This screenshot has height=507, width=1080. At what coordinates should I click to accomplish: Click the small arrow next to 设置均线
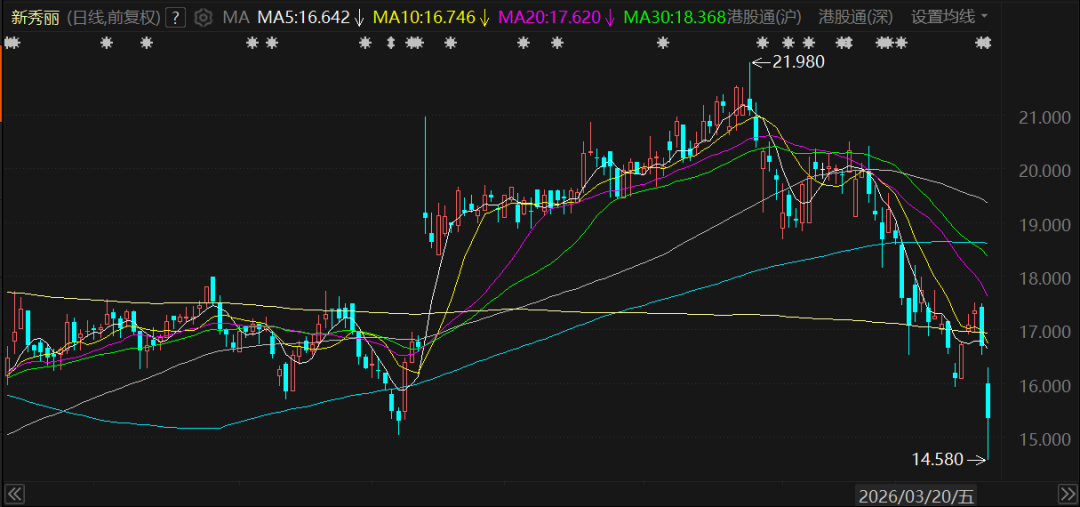coord(984,17)
